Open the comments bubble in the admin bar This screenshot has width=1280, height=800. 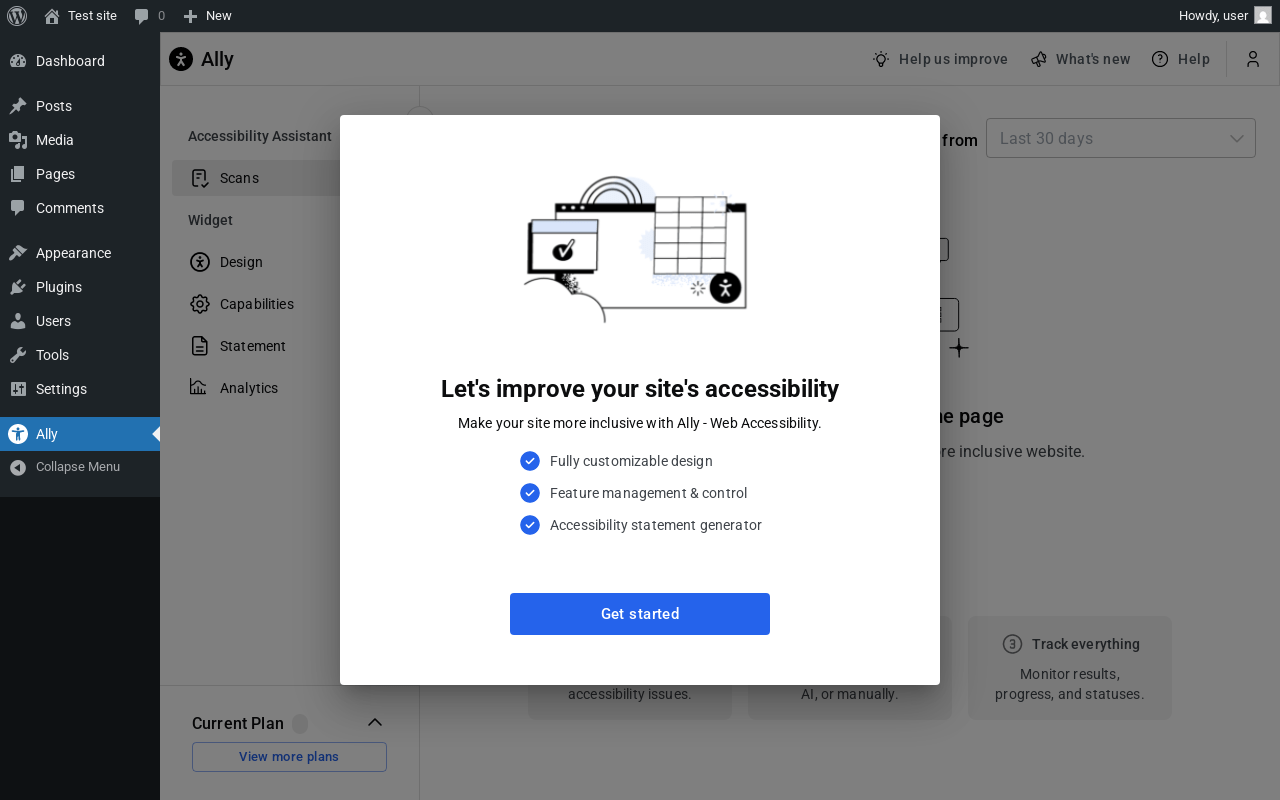(x=149, y=16)
